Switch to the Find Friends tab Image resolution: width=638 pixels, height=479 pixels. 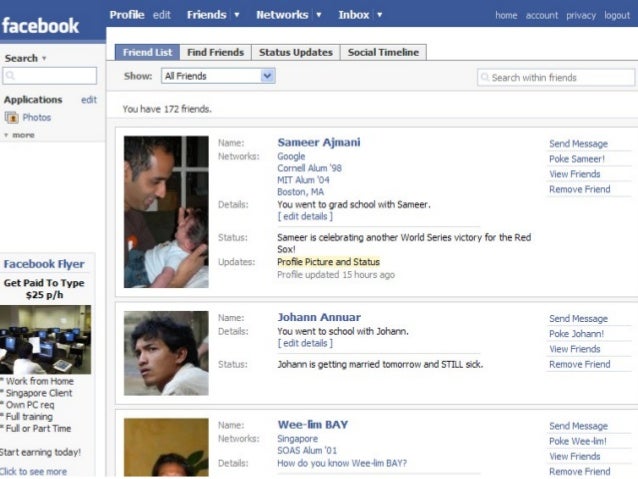click(x=215, y=52)
